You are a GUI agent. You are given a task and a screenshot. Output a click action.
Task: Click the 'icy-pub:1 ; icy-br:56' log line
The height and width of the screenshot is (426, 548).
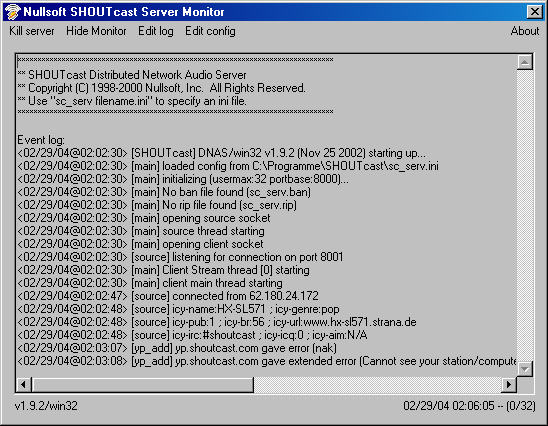click(217, 322)
